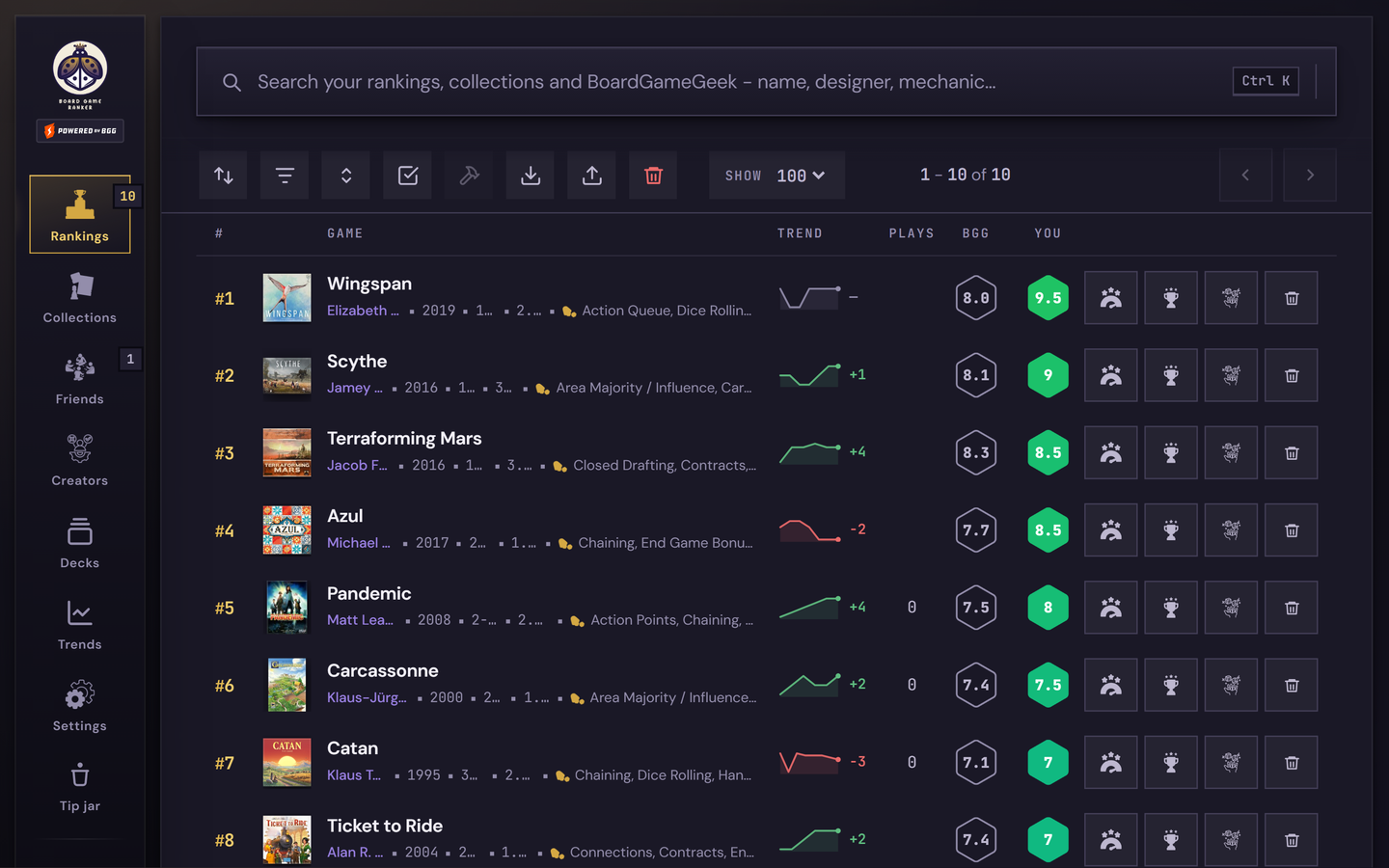Open the Collections section in sidebar
The image size is (1389, 868).
(80, 298)
